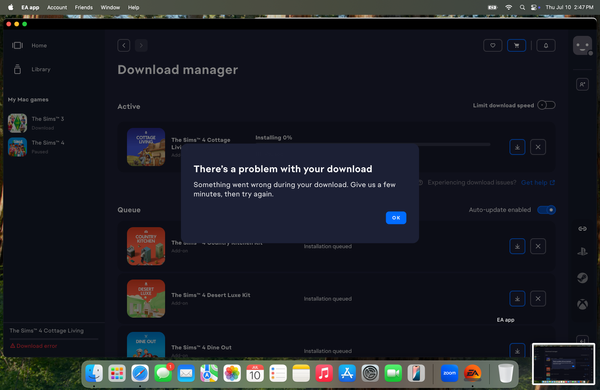Click the PlayStation icon in right sidebar
This screenshot has width=600, height=390.
[582, 252]
